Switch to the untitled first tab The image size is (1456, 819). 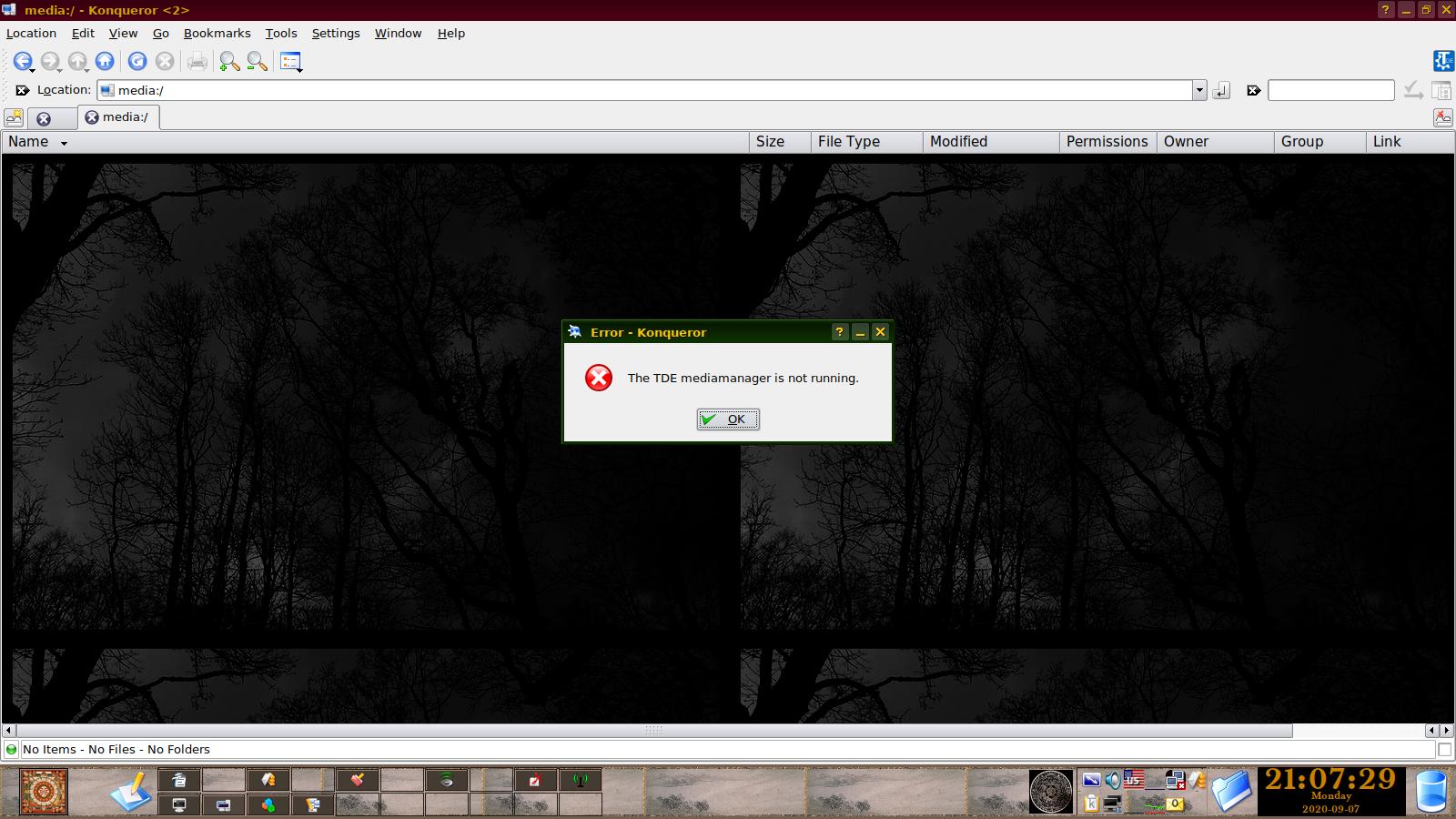tap(52, 118)
